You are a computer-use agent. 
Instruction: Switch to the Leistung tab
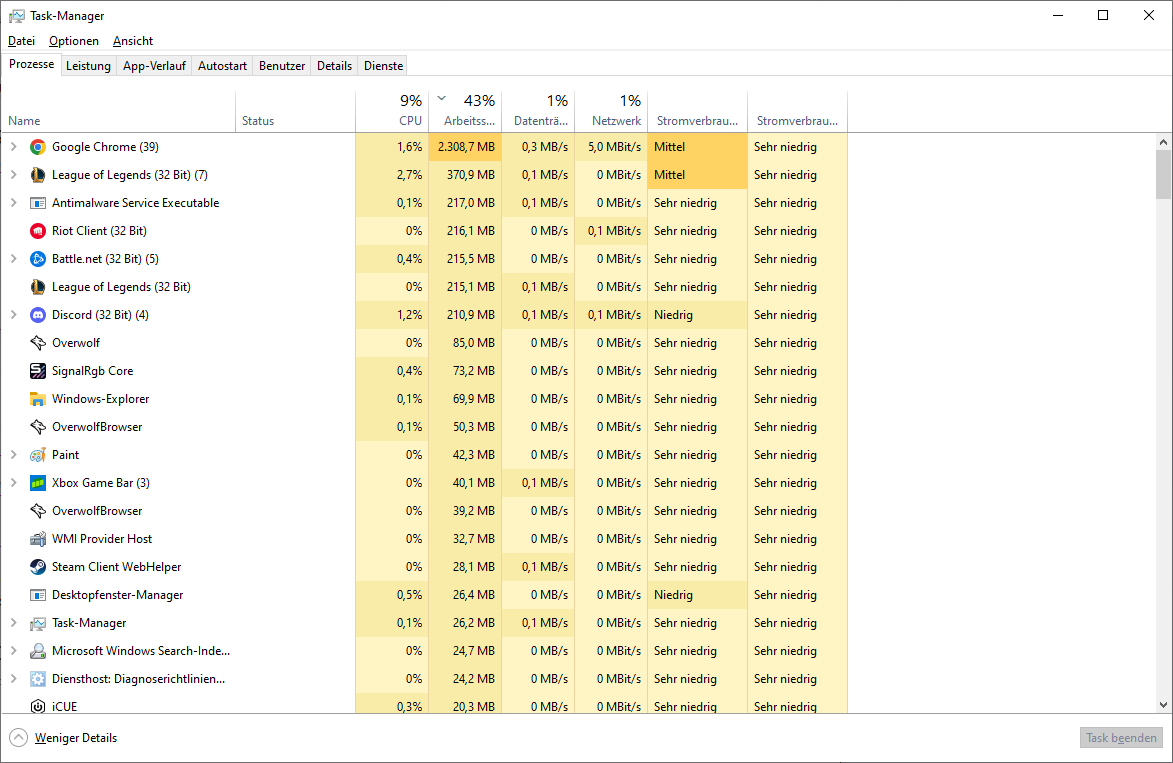click(x=88, y=66)
